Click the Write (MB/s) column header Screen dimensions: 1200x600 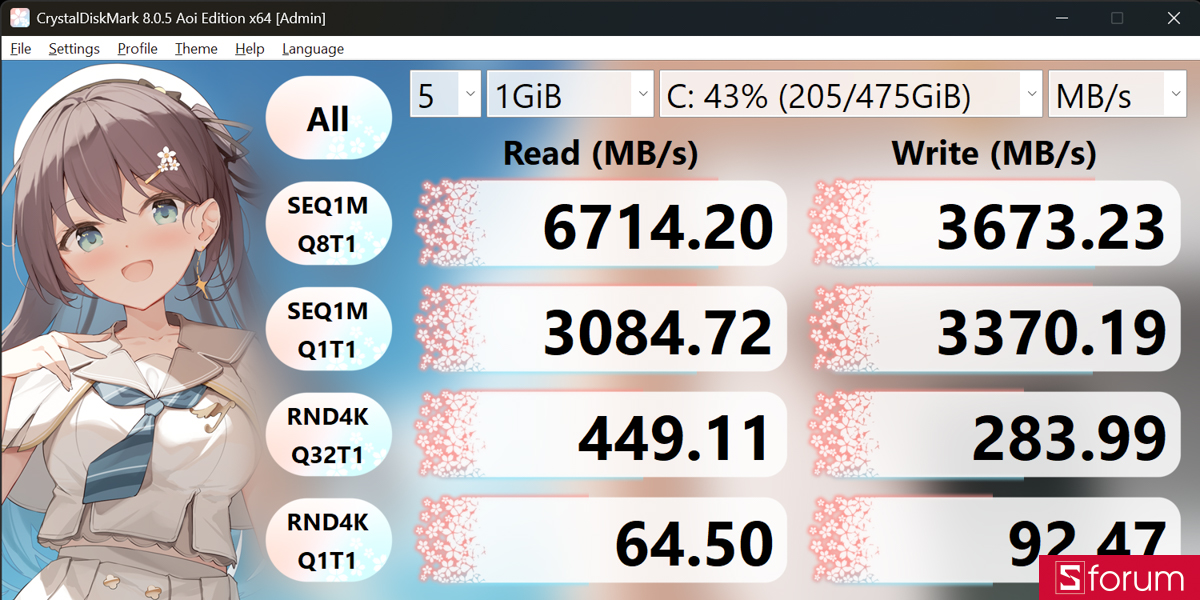pos(994,153)
